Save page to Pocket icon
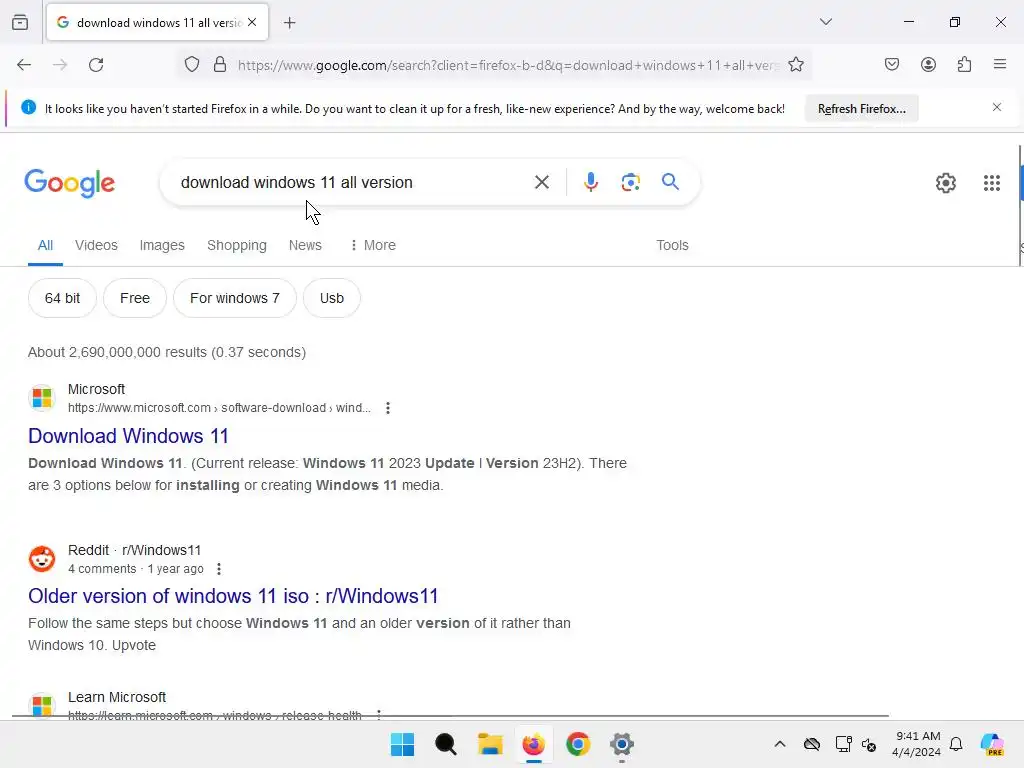This screenshot has width=1024, height=768. pos(891,64)
